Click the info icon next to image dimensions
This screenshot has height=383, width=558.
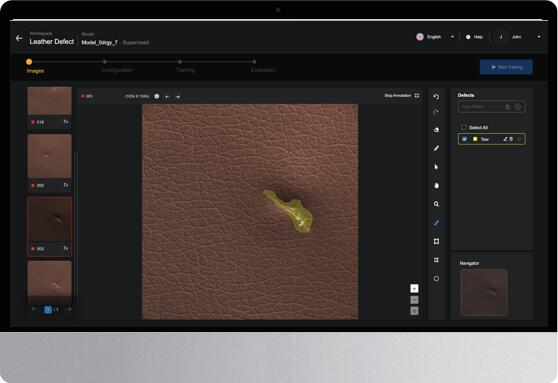[x=157, y=96]
